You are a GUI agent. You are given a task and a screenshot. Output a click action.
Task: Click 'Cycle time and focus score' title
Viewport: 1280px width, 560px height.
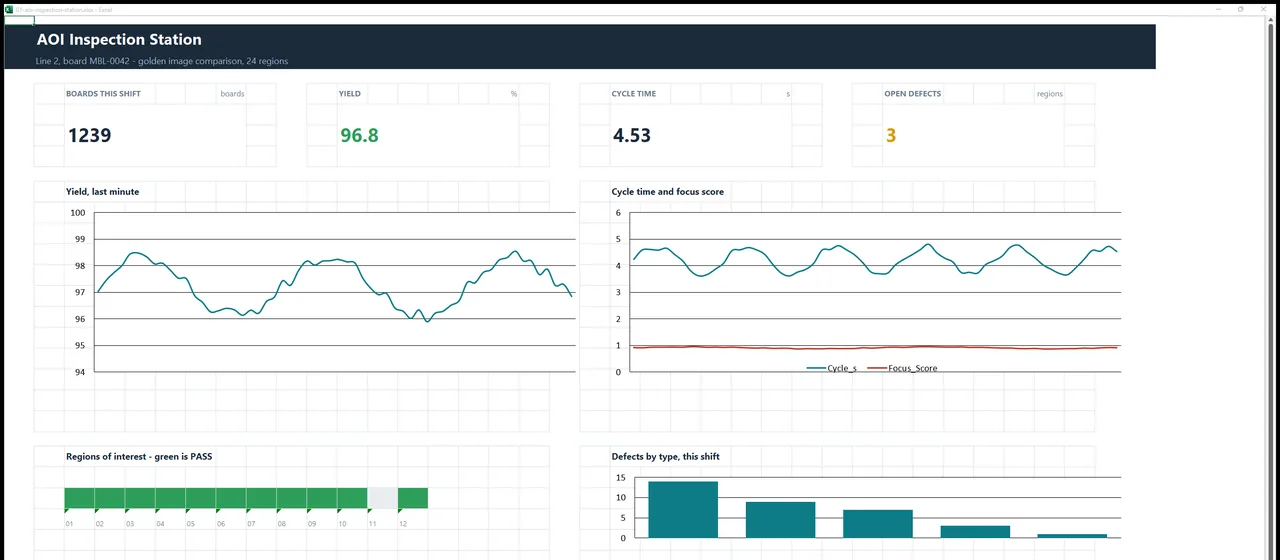point(668,191)
